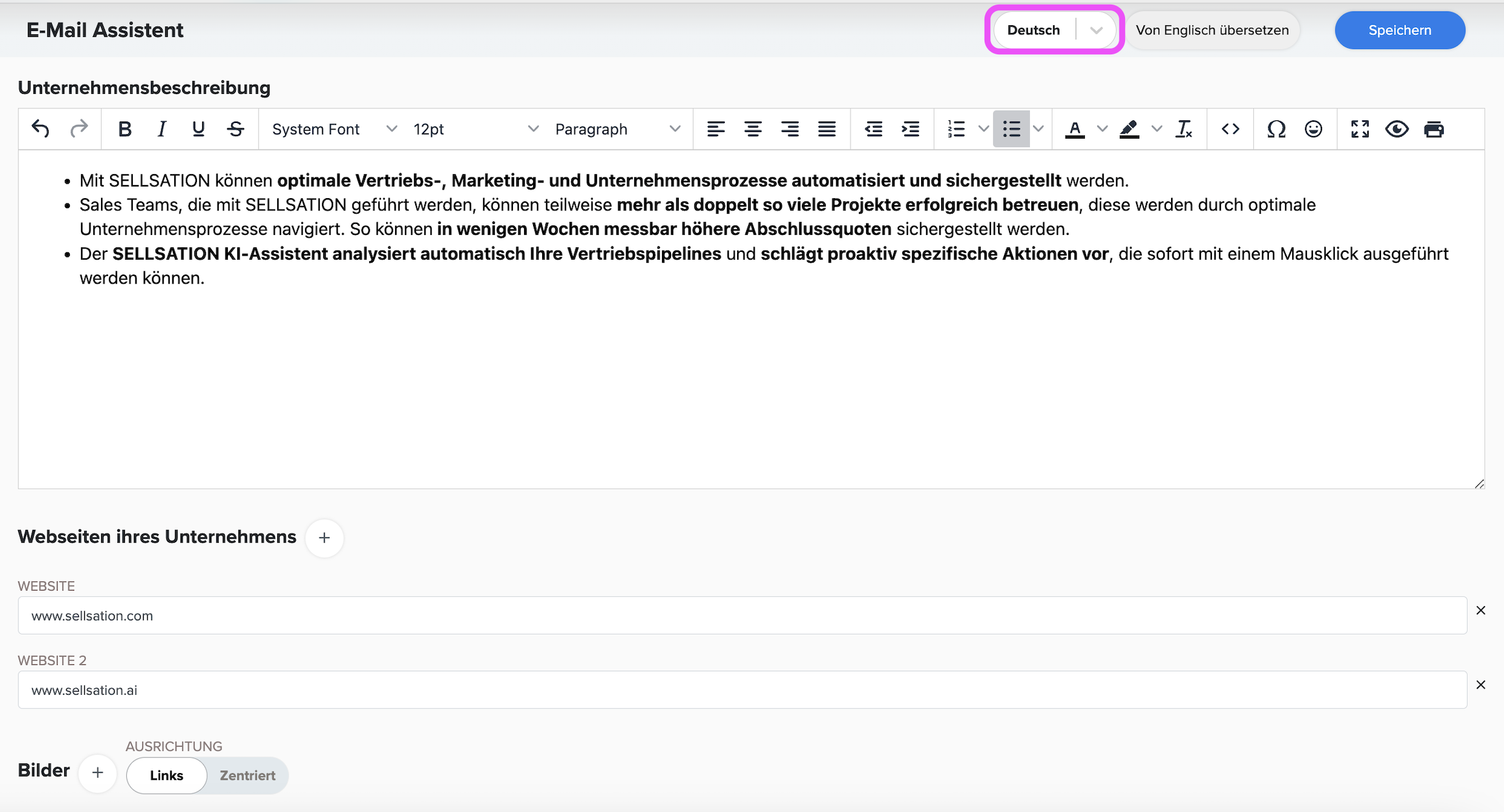Viewport: 1504px width, 812px height.
Task: Select Zentriert alignment option
Action: [x=247, y=775]
